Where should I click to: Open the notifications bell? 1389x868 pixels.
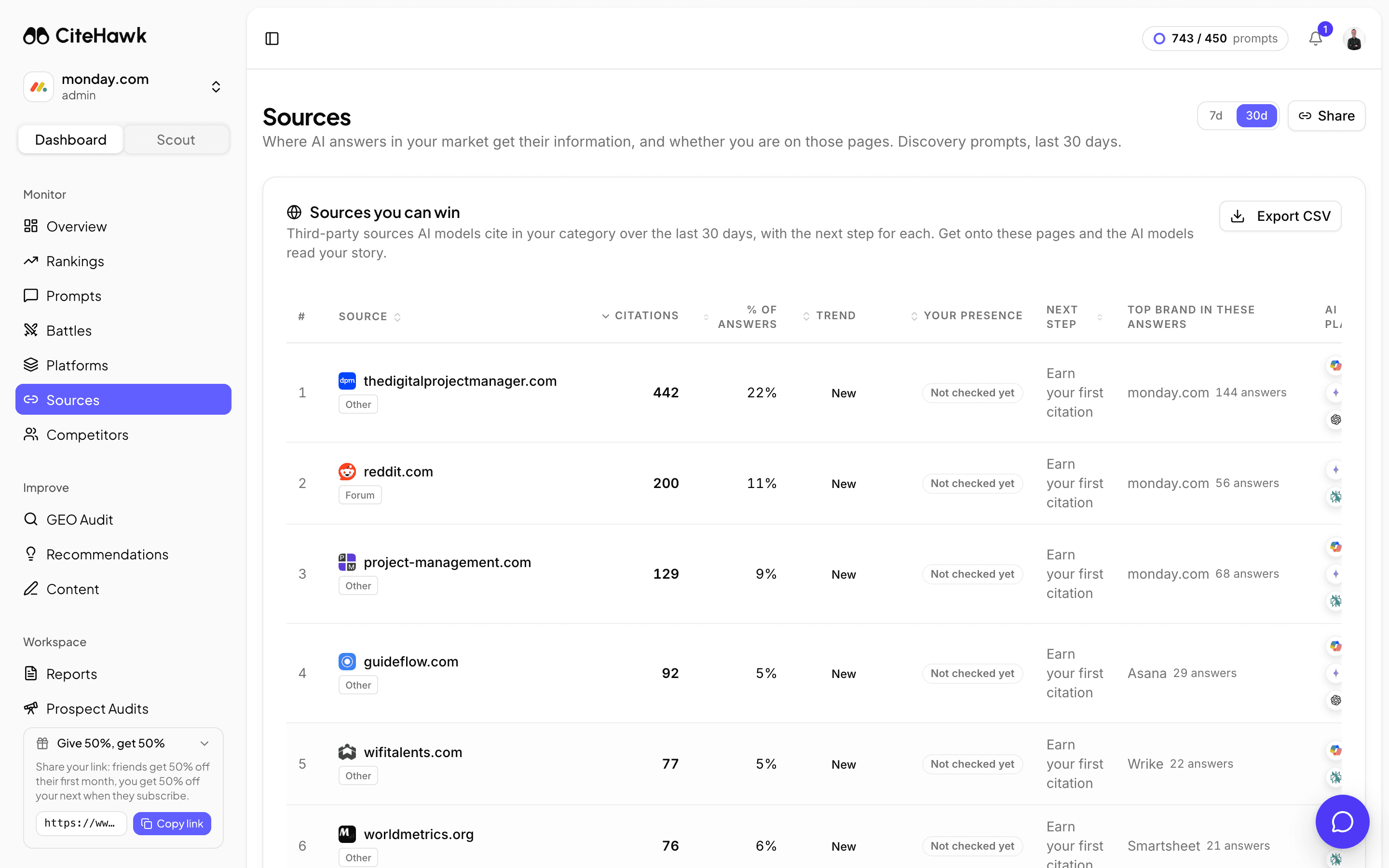(1316, 39)
